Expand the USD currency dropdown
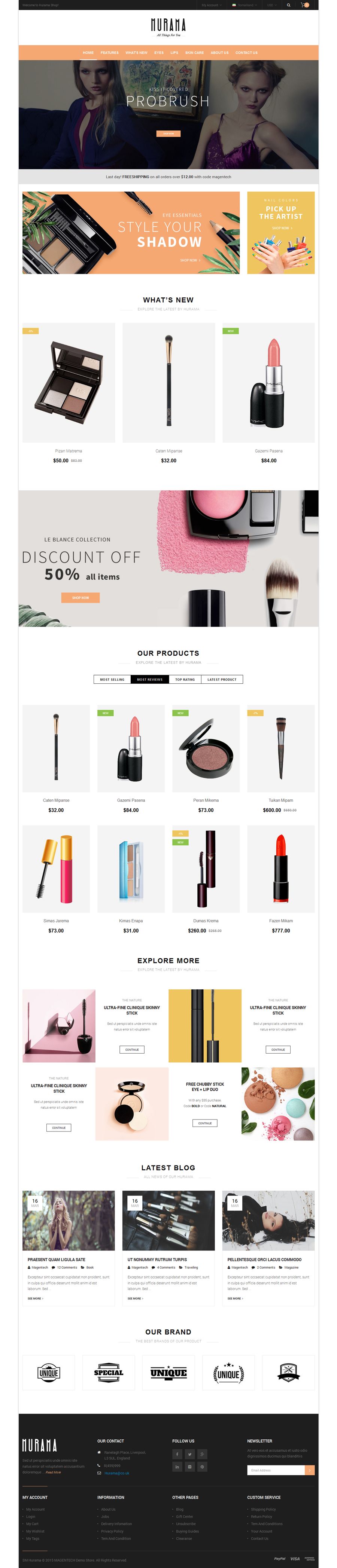Viewport: 337px width, 1568px height. (x=271, y=5)
